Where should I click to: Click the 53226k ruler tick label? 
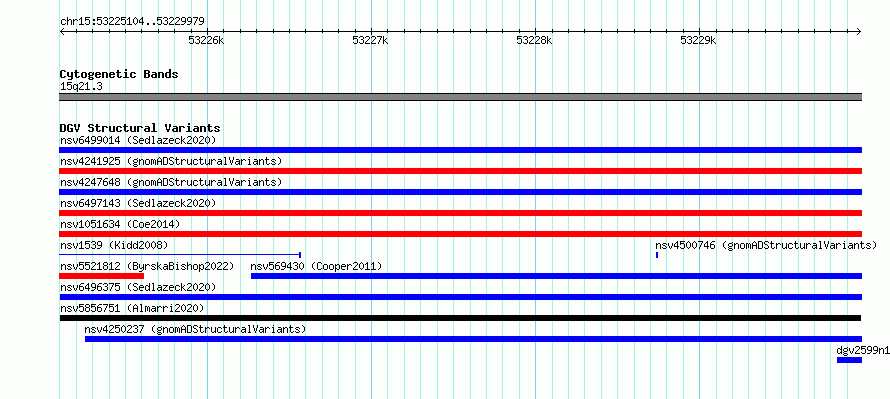[x=207, y=40]
